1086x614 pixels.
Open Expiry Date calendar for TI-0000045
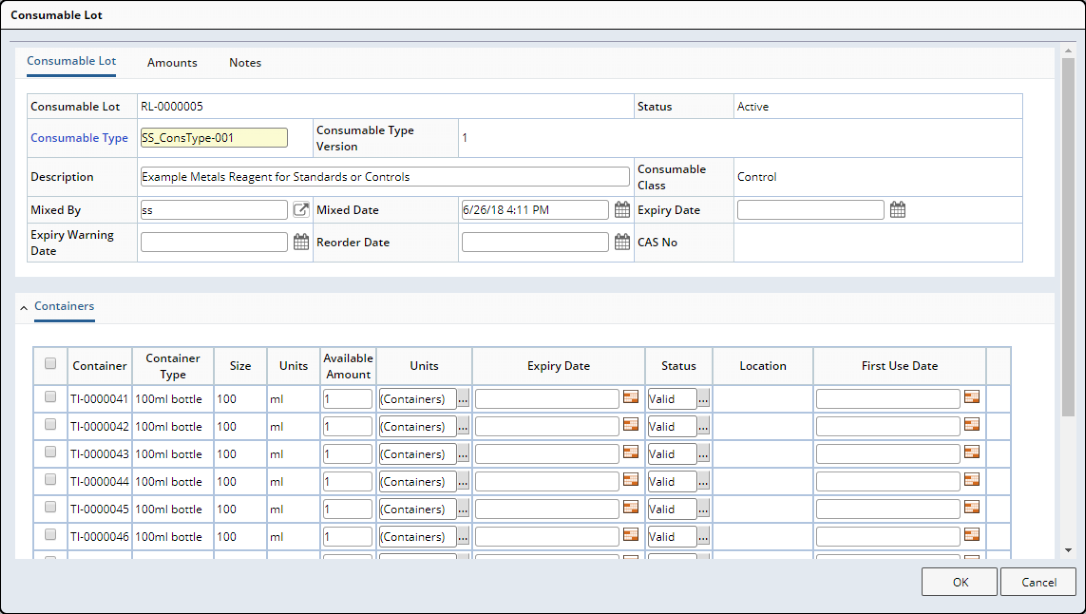point(631,507)
